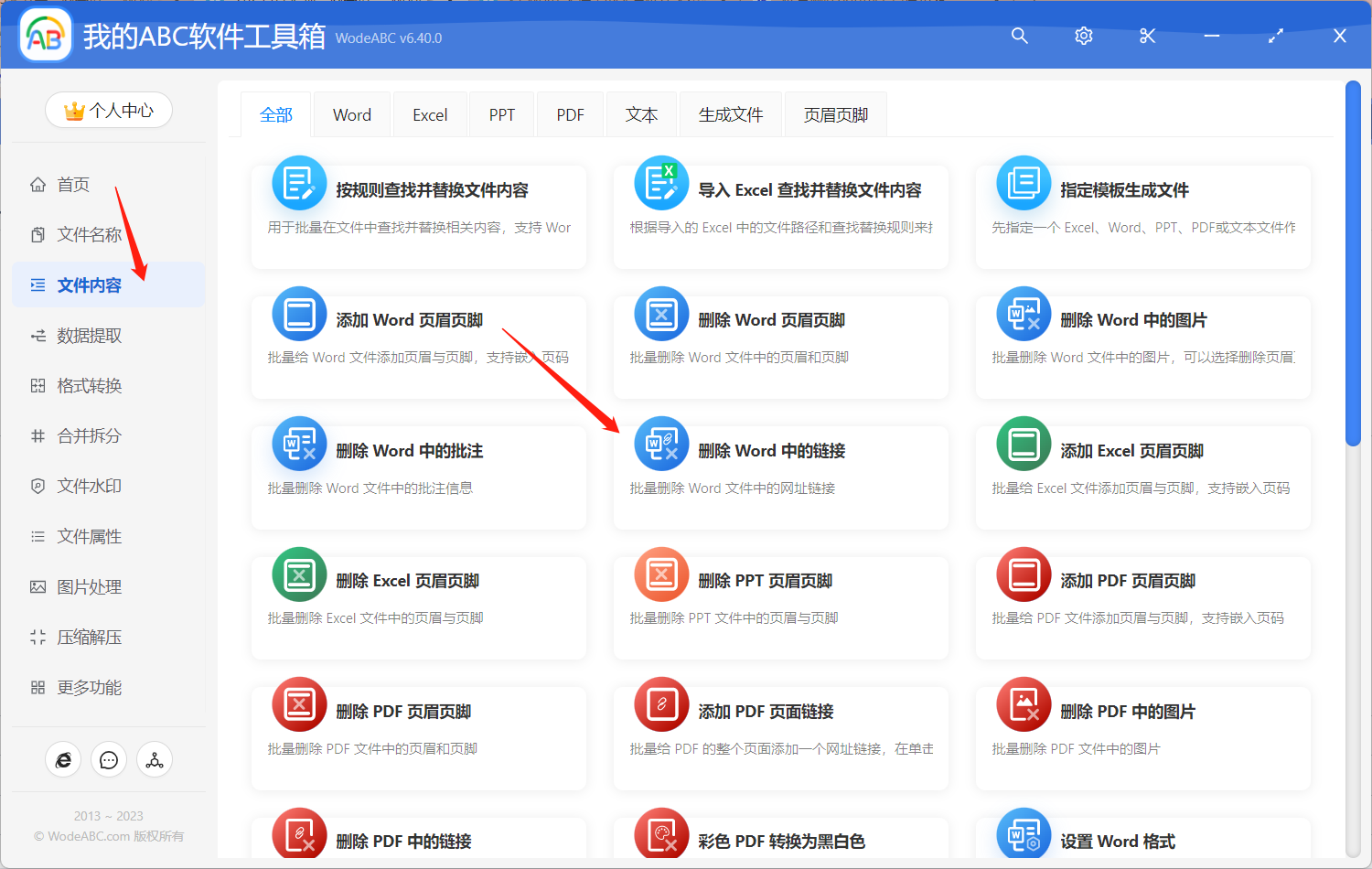
Task: Switch to the 页眉页脚 tab
Action: [834, 113]
